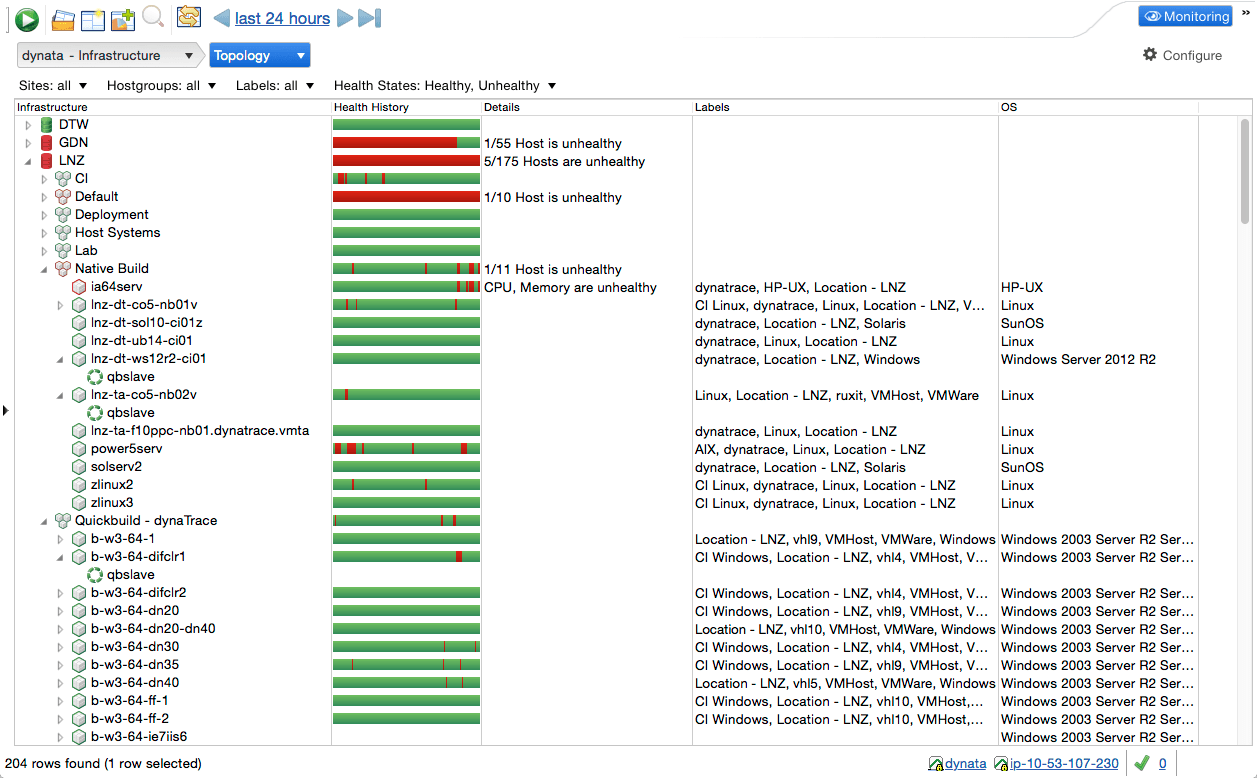Click qbslave agent icon under lnz-ta-co5-nb02v
1257x778 pixels.
95,413
